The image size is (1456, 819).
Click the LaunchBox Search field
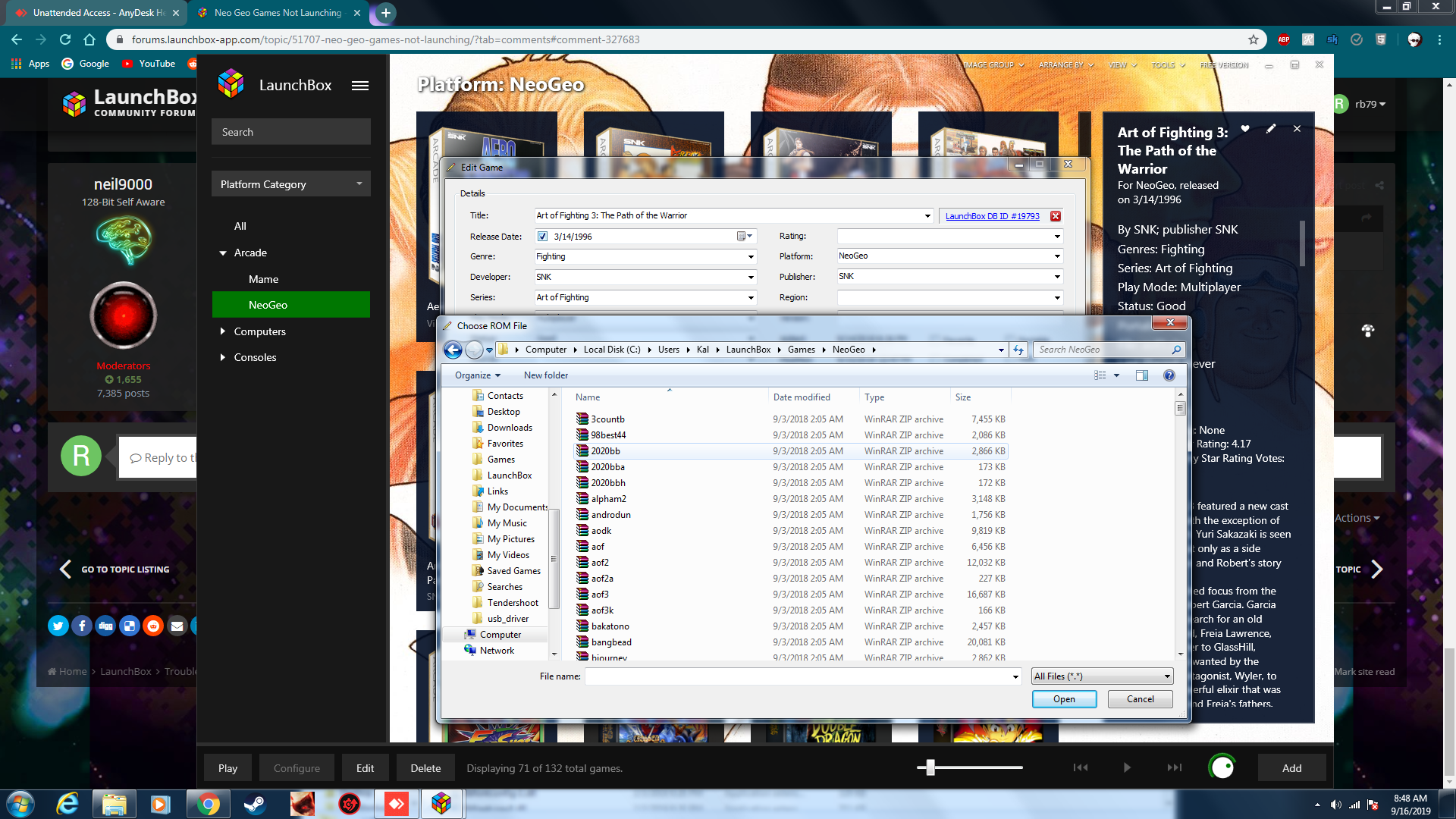pyautogui.click(x=291, y=132)
